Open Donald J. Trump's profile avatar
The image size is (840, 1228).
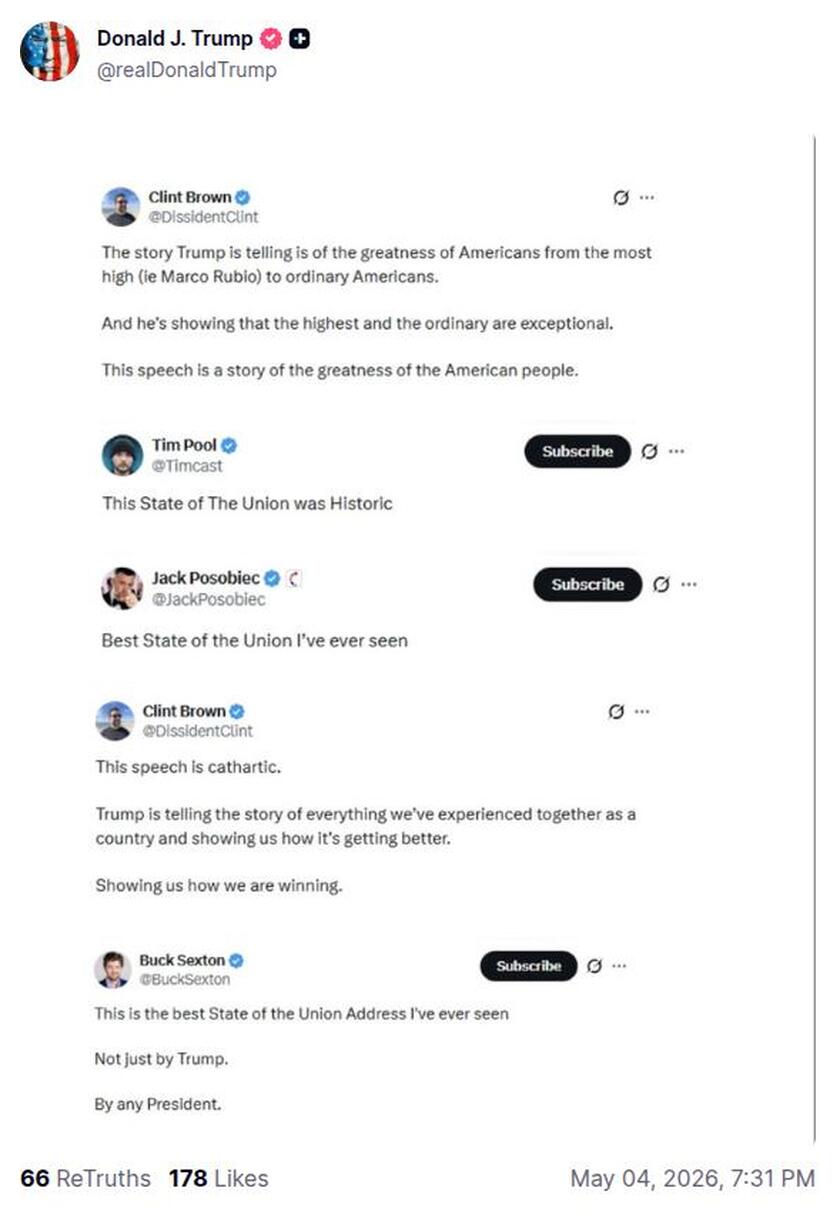click(49, 51)
